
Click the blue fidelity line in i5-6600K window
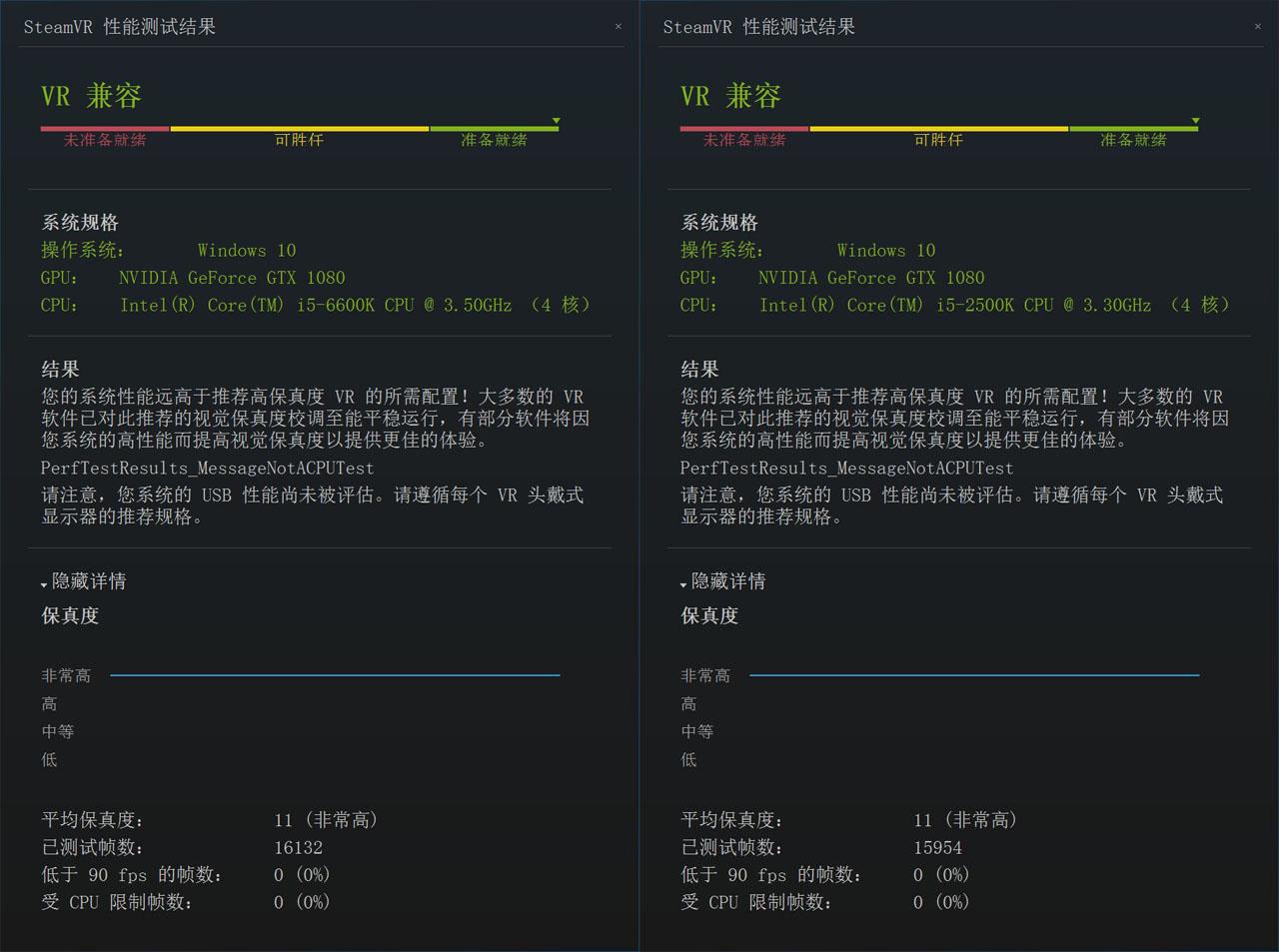pyautogui.click(x=335, y=675)
